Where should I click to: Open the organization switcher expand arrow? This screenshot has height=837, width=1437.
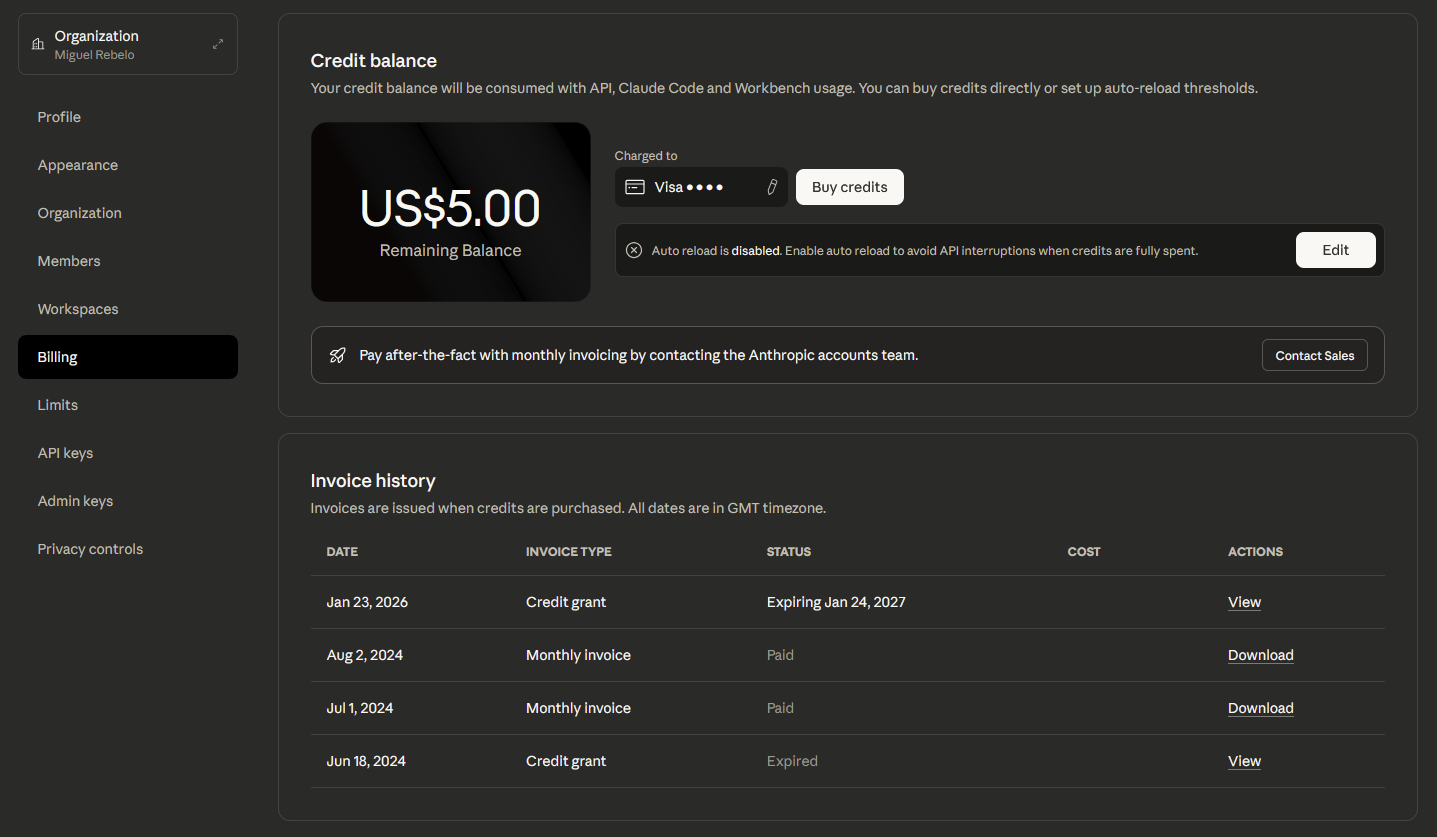coord(217,43)
